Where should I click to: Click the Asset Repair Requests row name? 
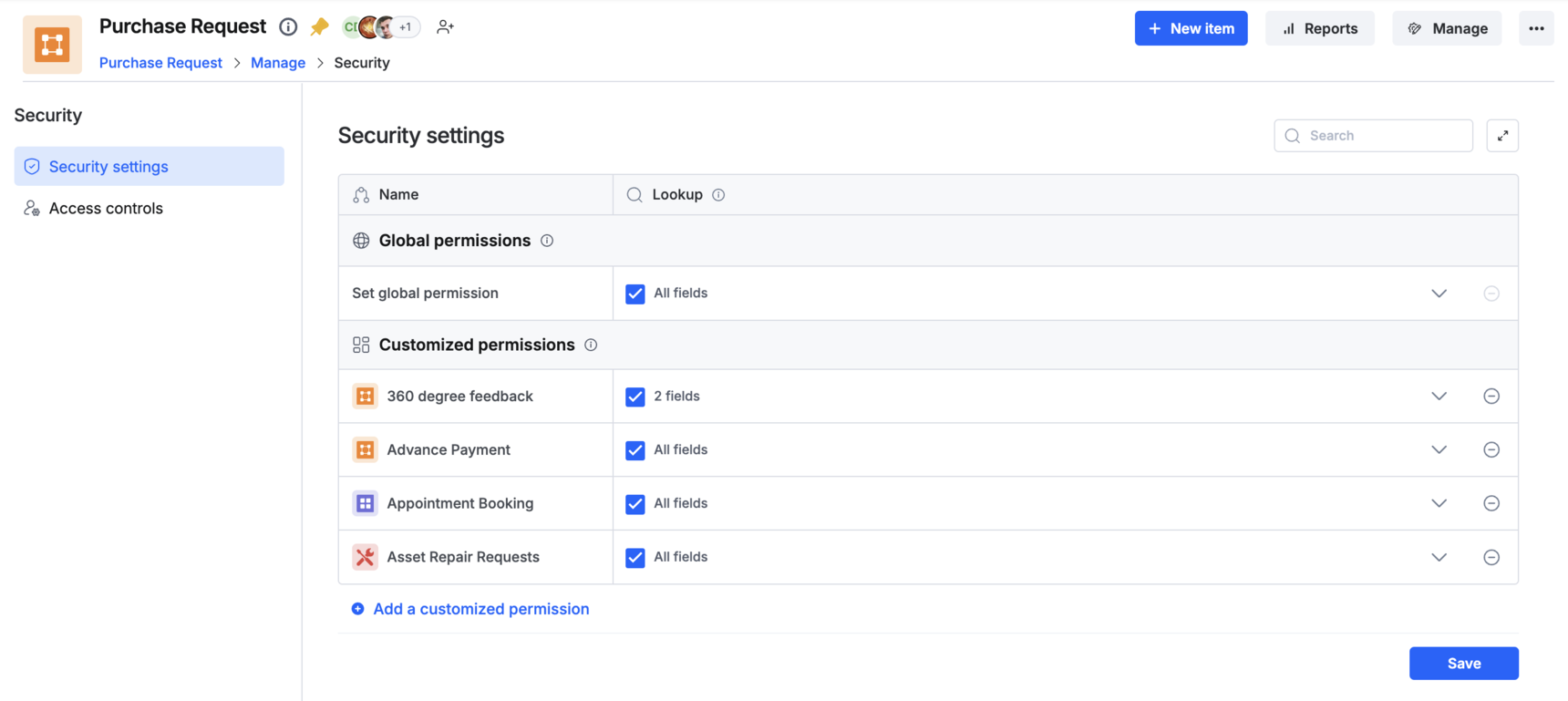[x=463, y=557]
